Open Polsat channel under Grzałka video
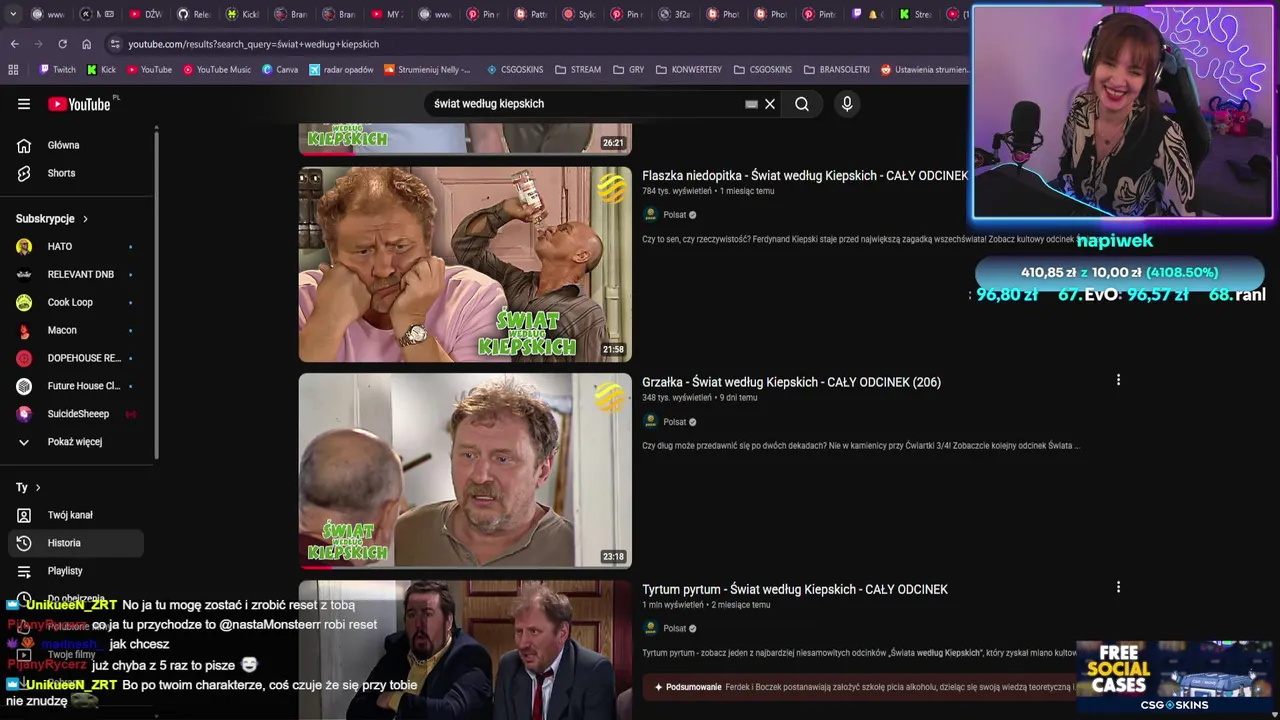 click(x=674, y=422)
